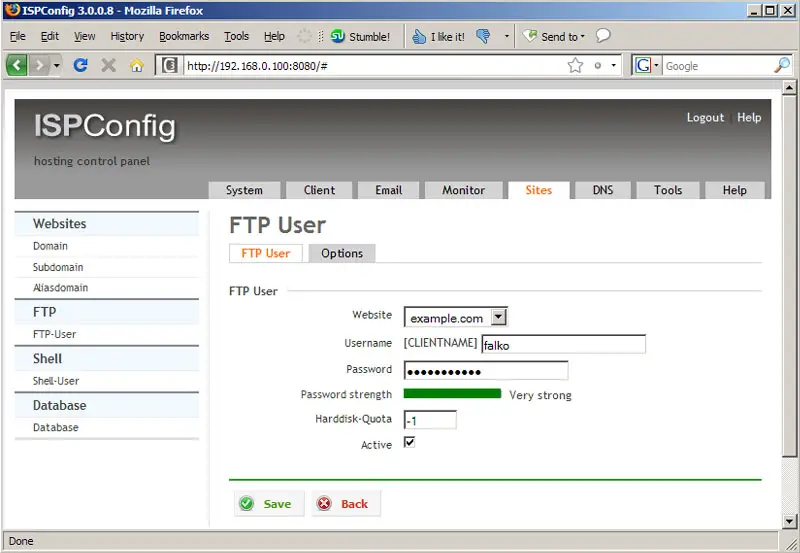Open the Tools menu in menu bar
The image size is (800, 553).
pos(236,36)
